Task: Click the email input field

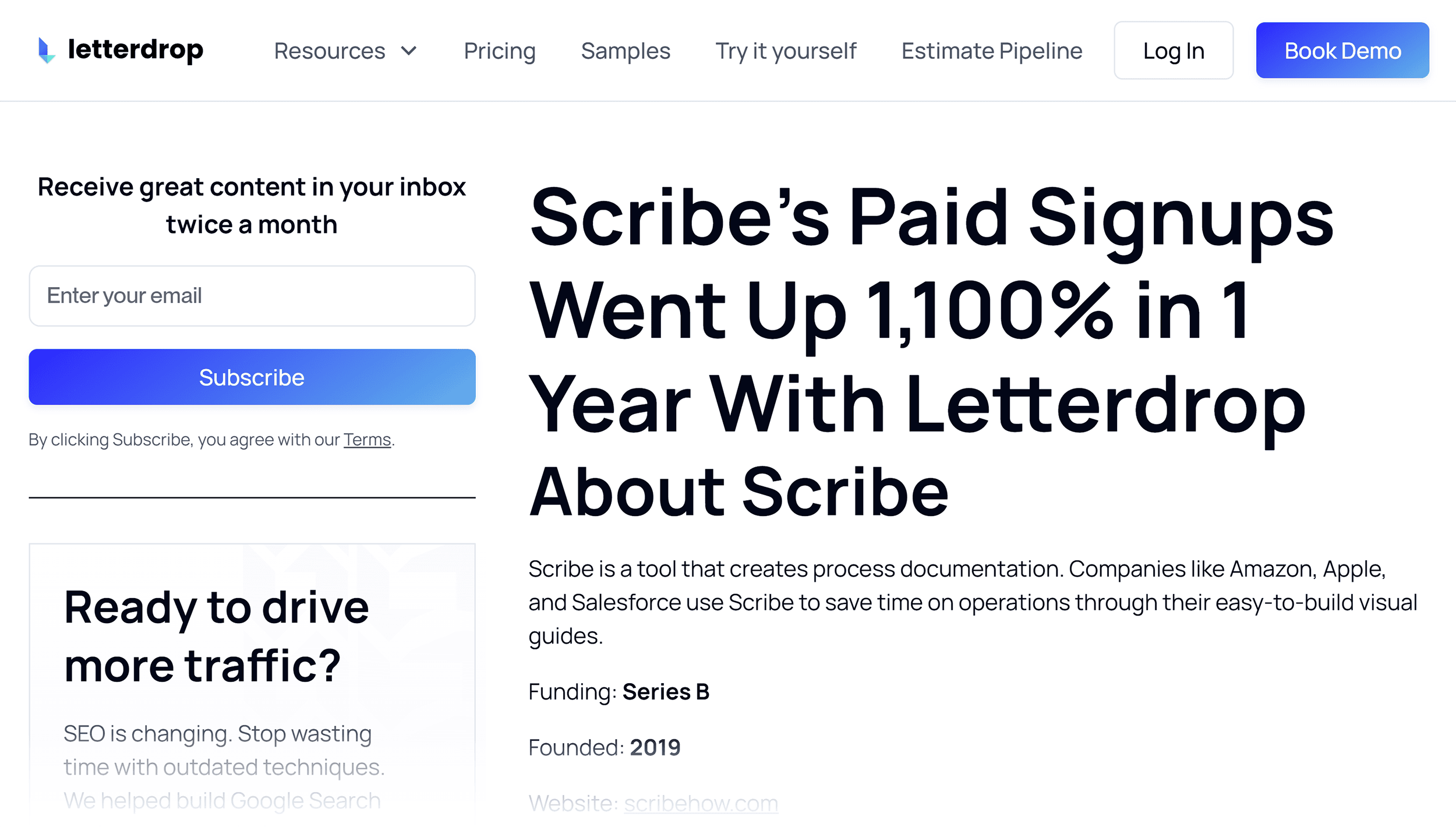Action: [252, 296]
